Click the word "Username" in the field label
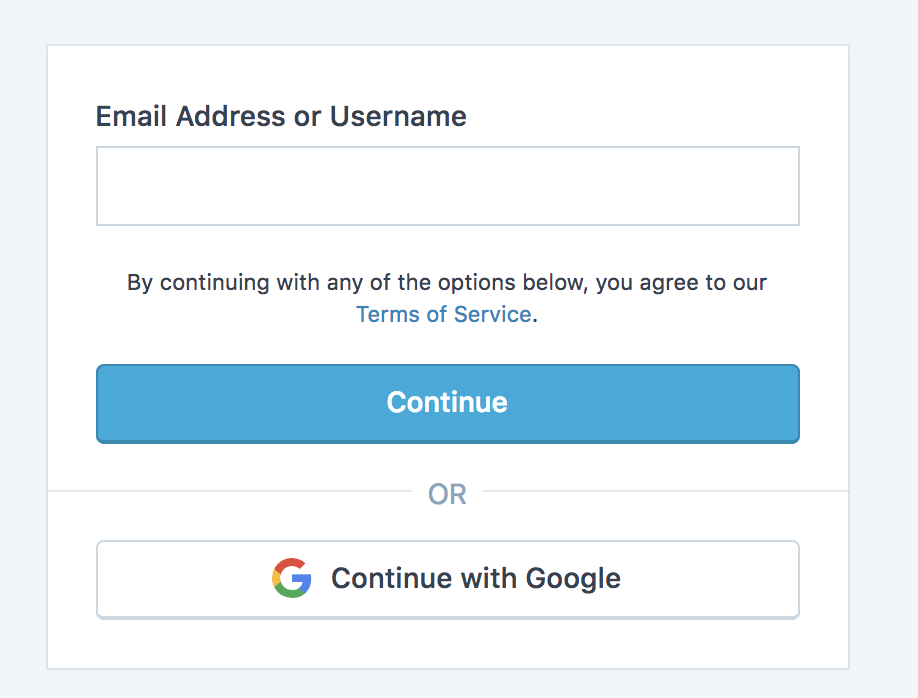The image size is (918, 698). pos(398,116)
